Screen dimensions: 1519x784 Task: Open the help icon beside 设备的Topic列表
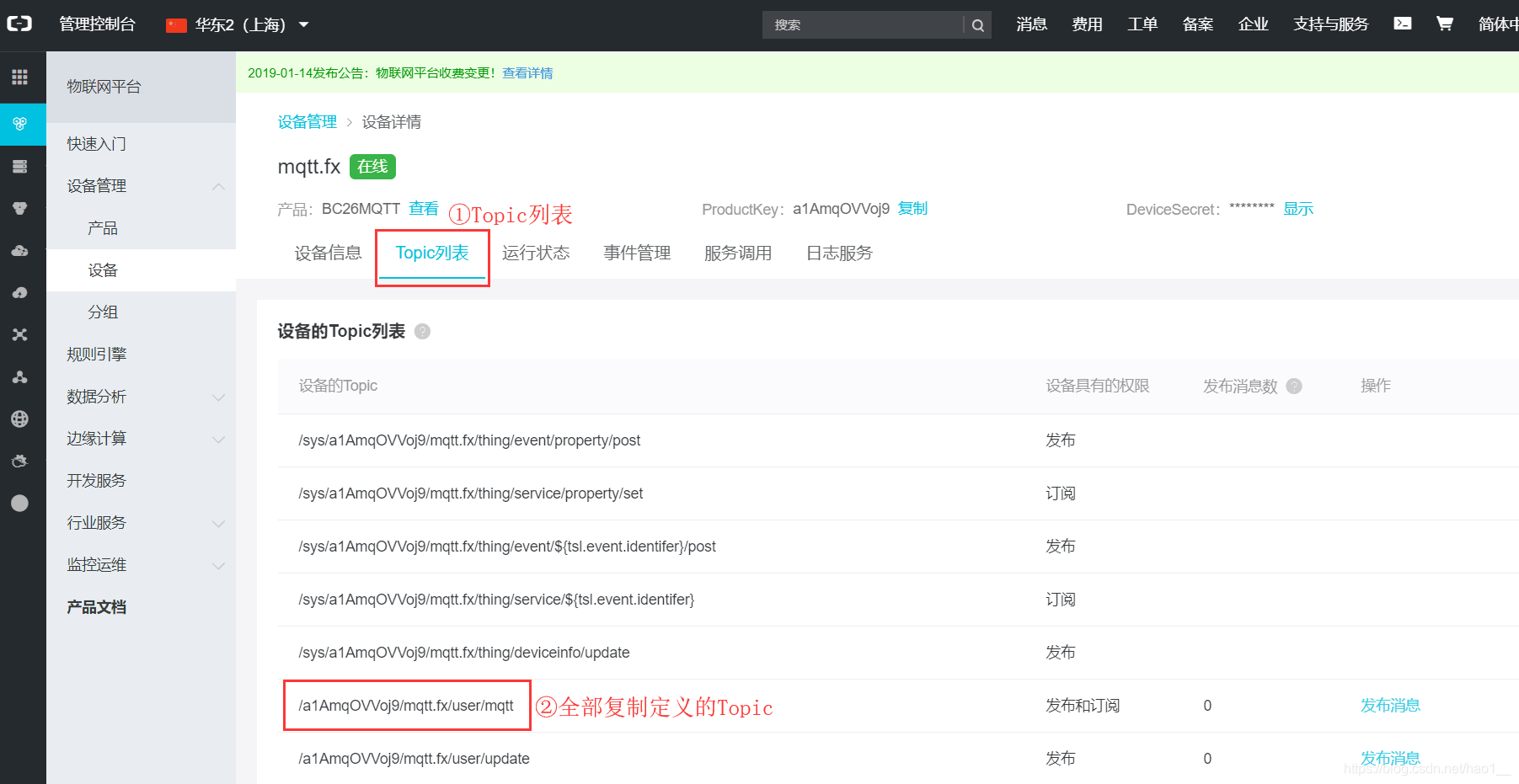tap(421, 331)
